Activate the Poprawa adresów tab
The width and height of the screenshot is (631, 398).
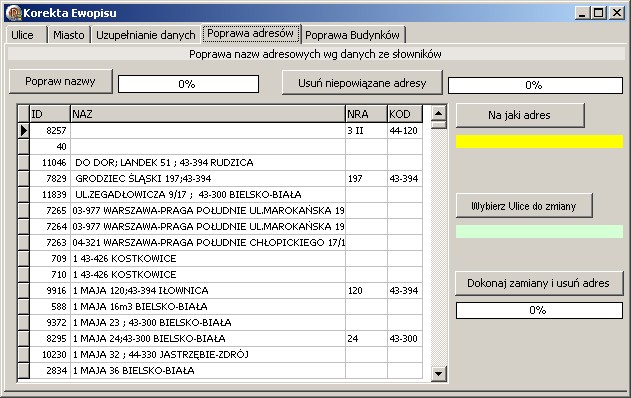click(x=250, y=33)
